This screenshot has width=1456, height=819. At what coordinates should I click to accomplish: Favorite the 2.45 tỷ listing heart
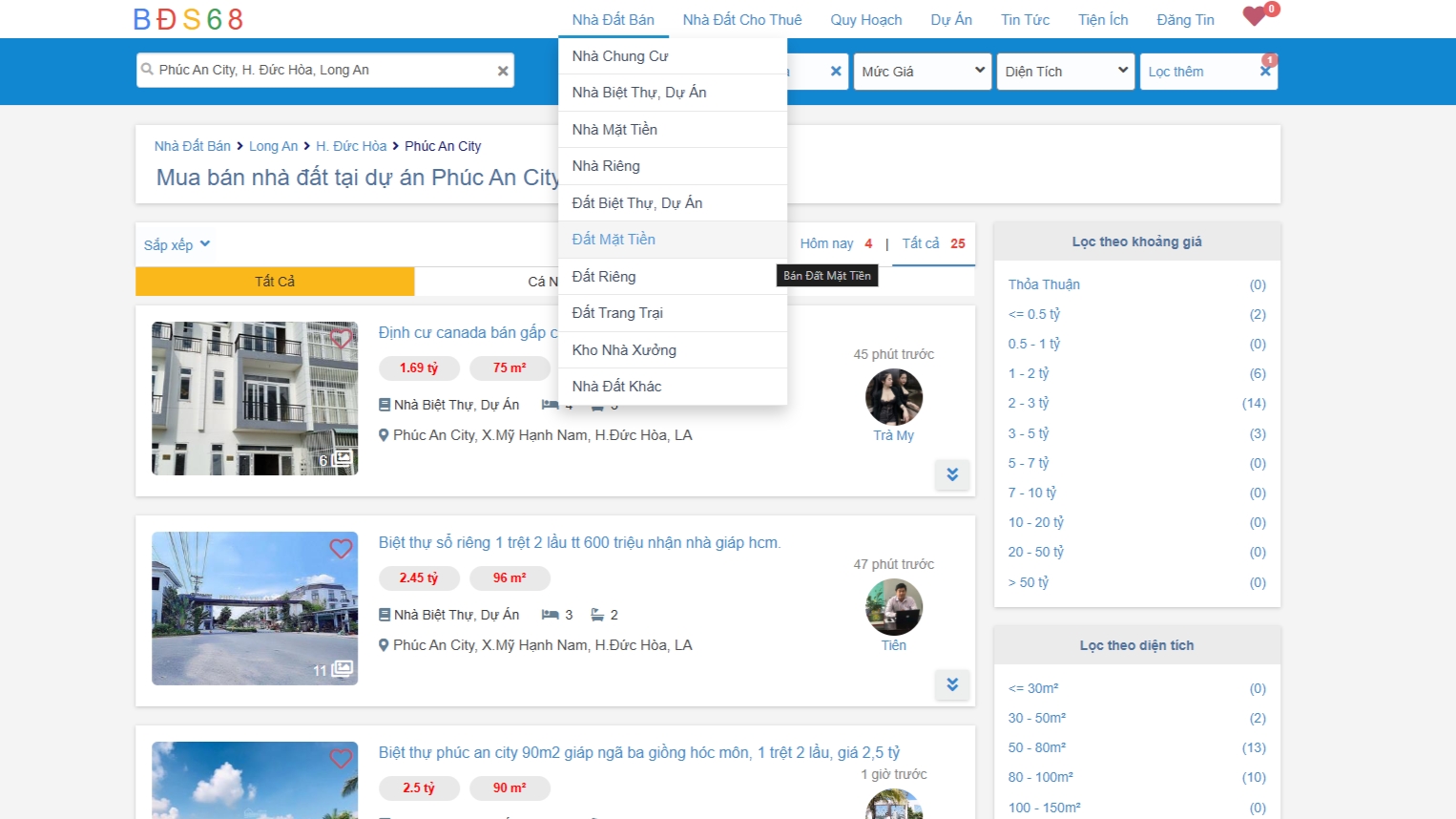tap(341, 549)
